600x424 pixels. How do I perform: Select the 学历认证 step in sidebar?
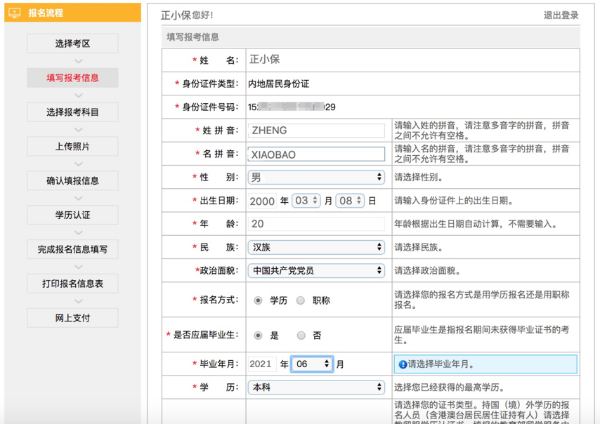[x=72, y=214]
